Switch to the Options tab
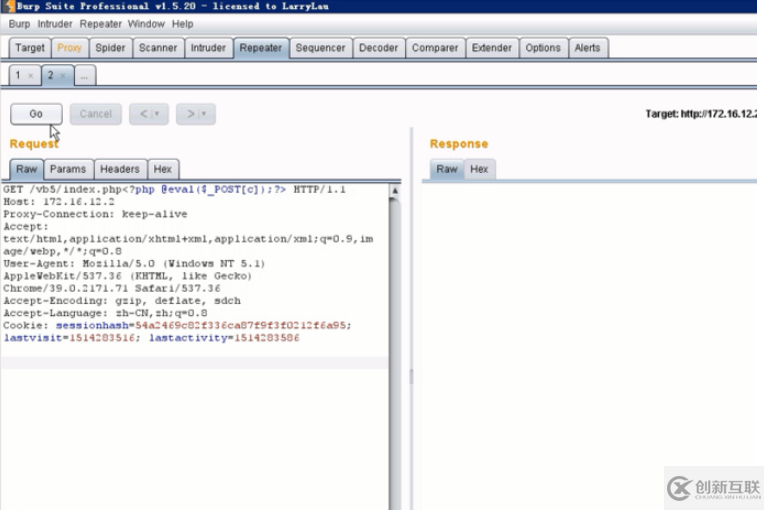 pos(543,48)
